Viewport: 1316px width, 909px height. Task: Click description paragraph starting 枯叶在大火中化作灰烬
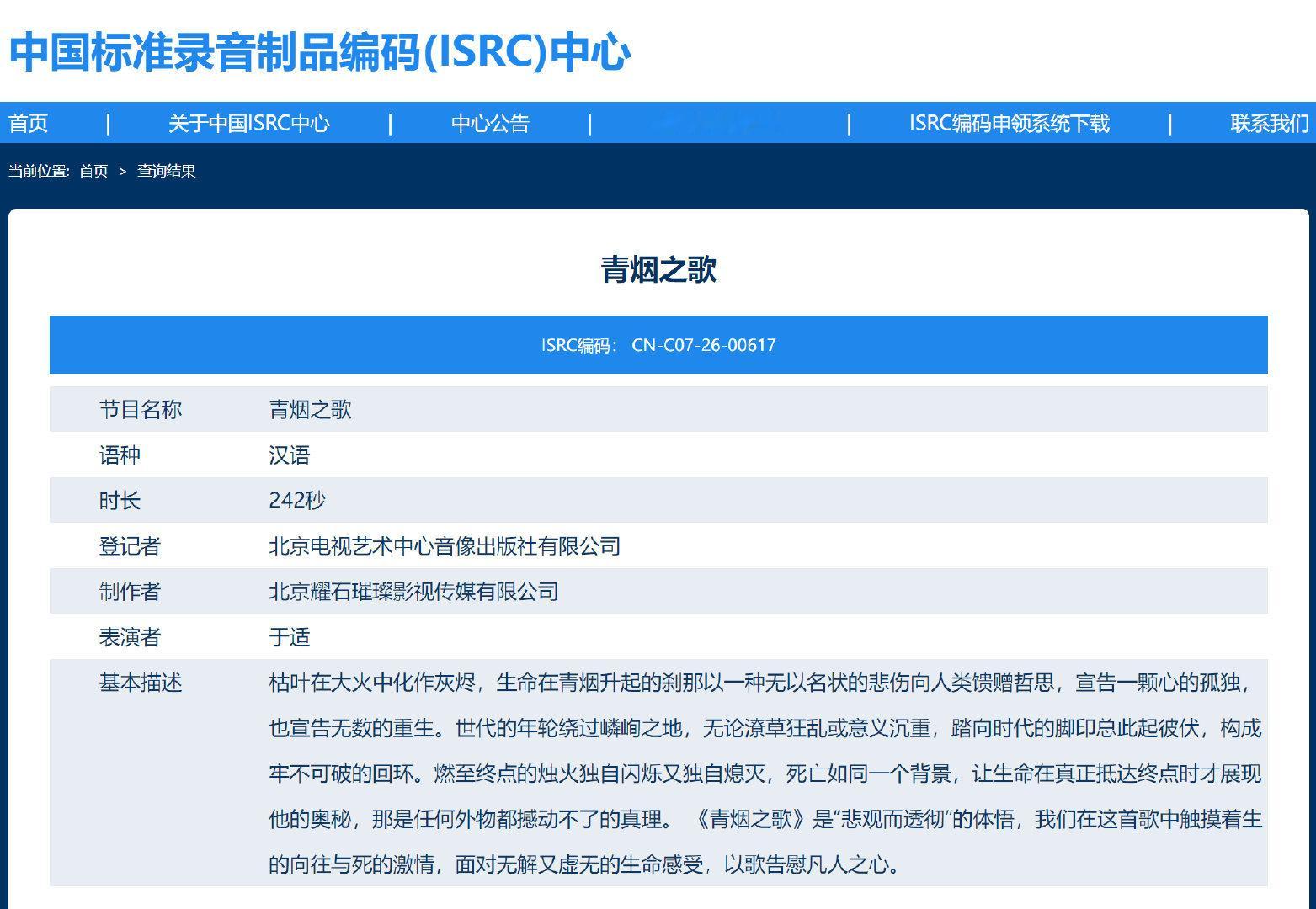765,773
